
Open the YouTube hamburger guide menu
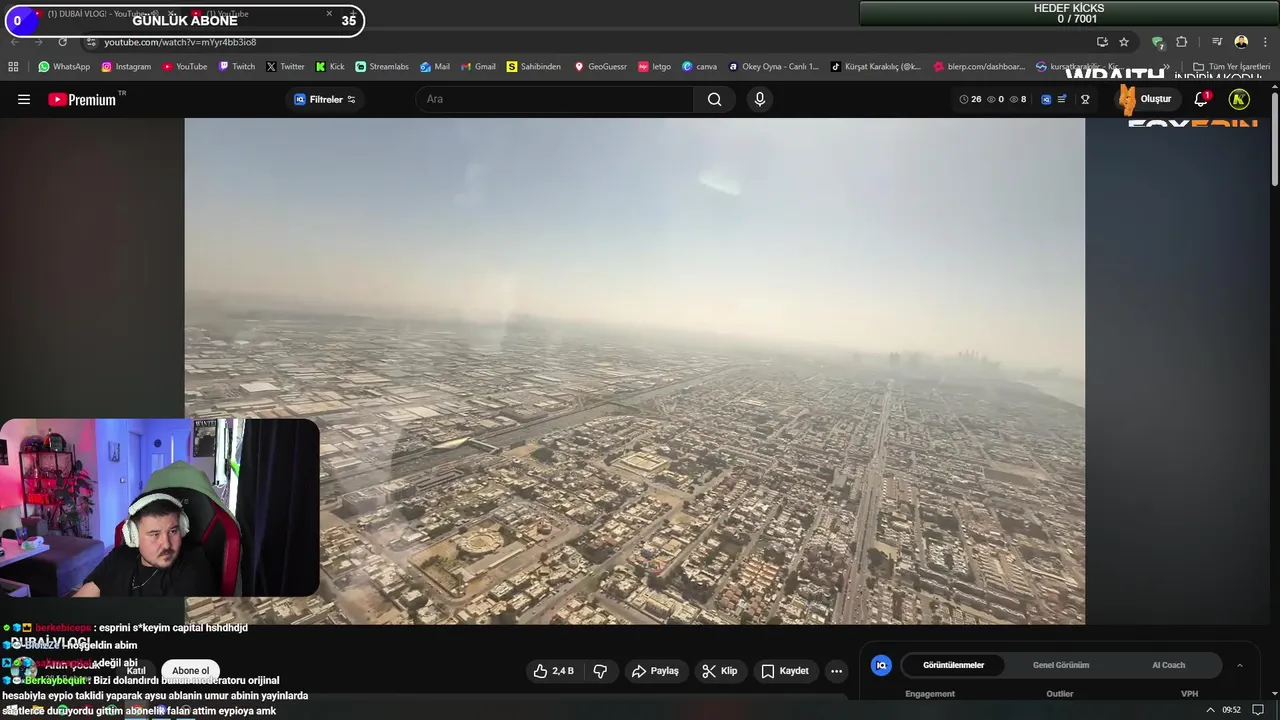point(24,99)
